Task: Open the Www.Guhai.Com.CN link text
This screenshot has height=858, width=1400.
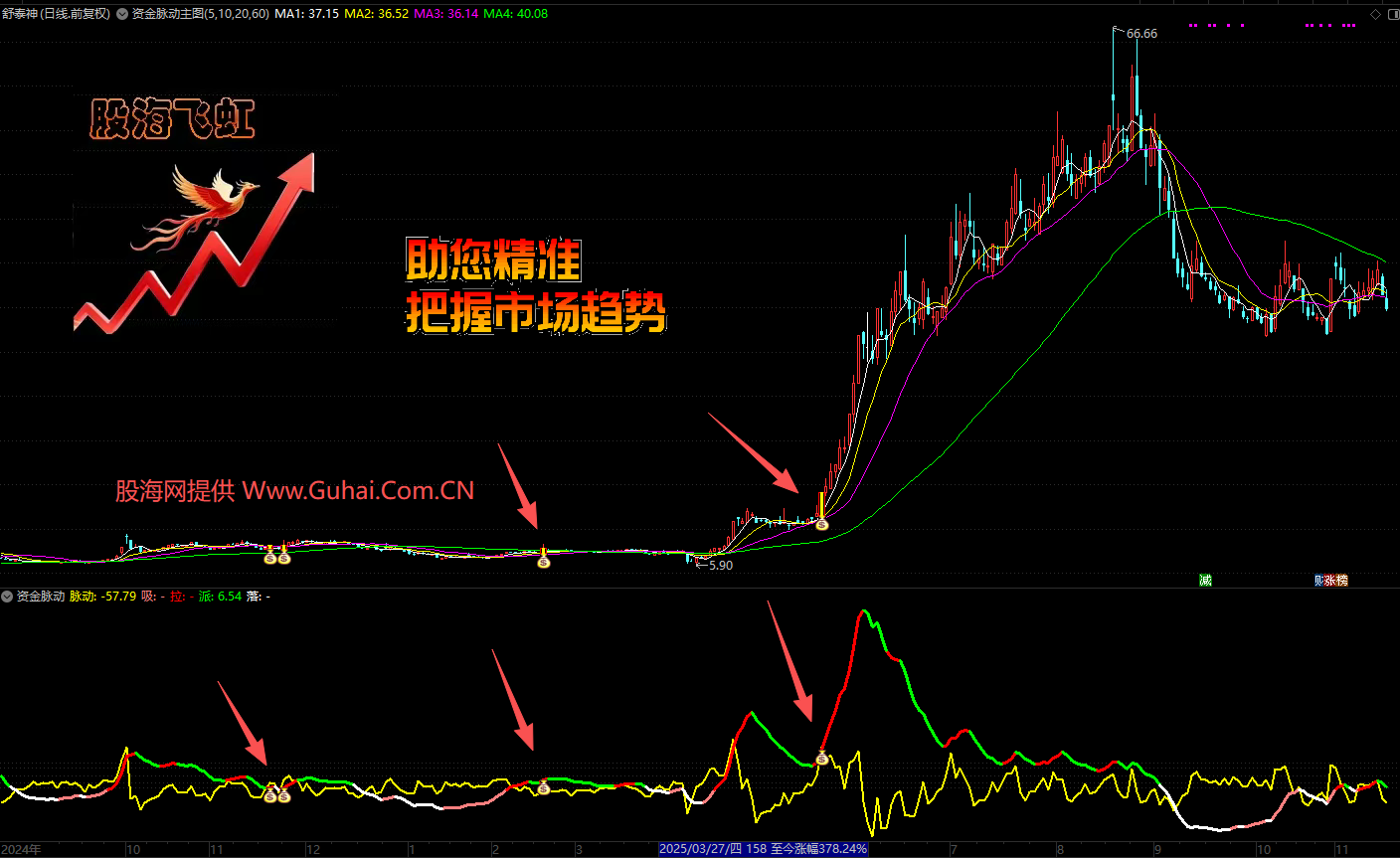Action: tap(358, 490)
